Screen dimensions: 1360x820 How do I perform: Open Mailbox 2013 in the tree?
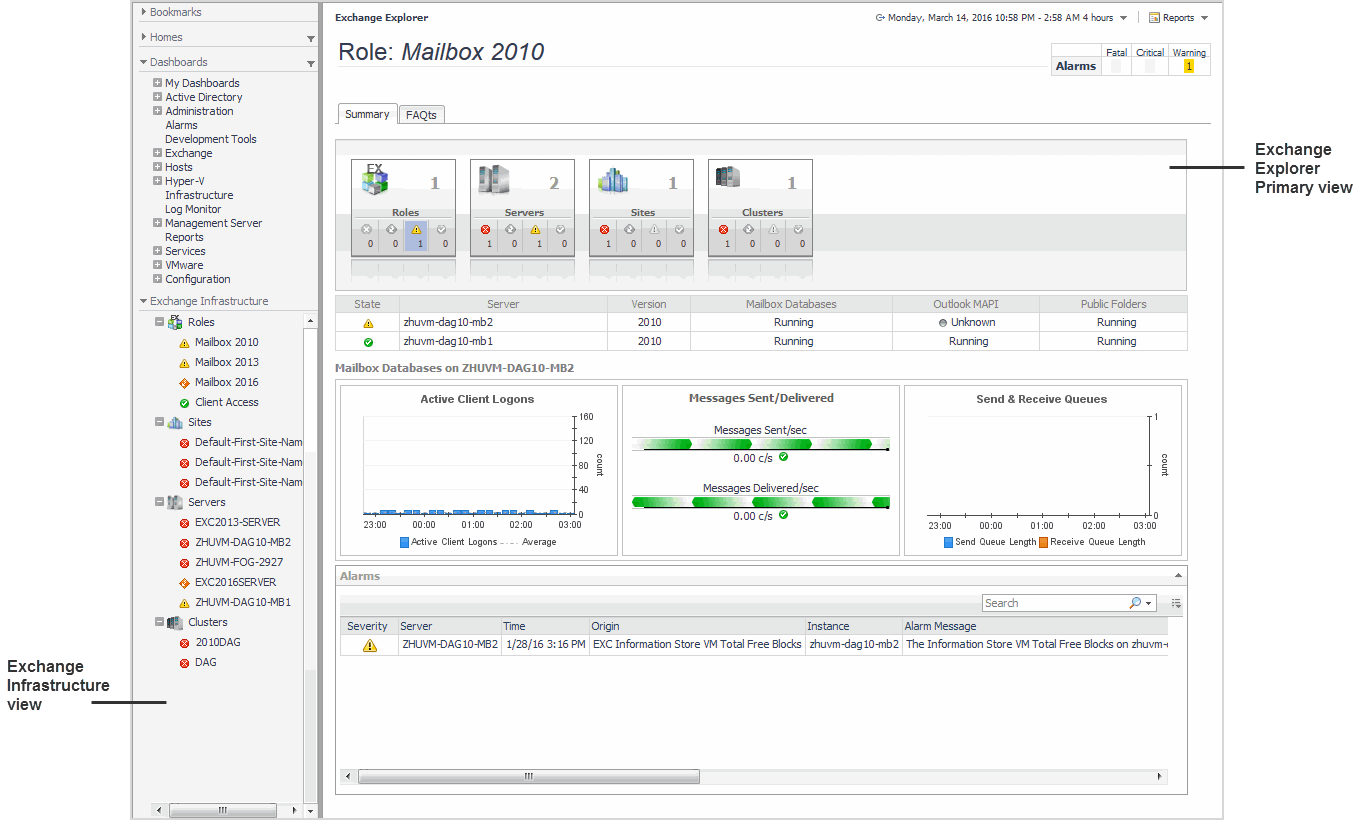pyautogui.click(x=226, y=362)
